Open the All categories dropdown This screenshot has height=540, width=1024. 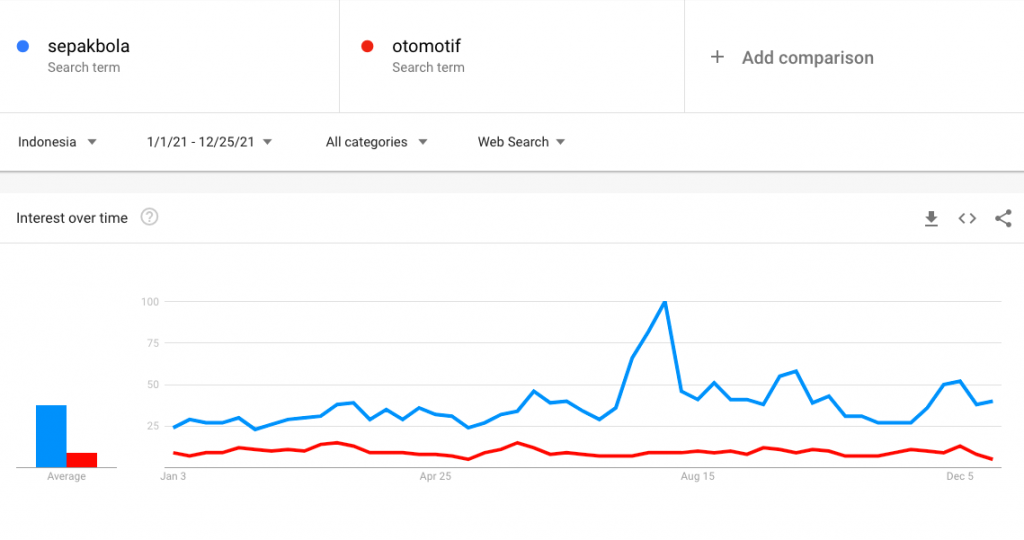point(376,142)
